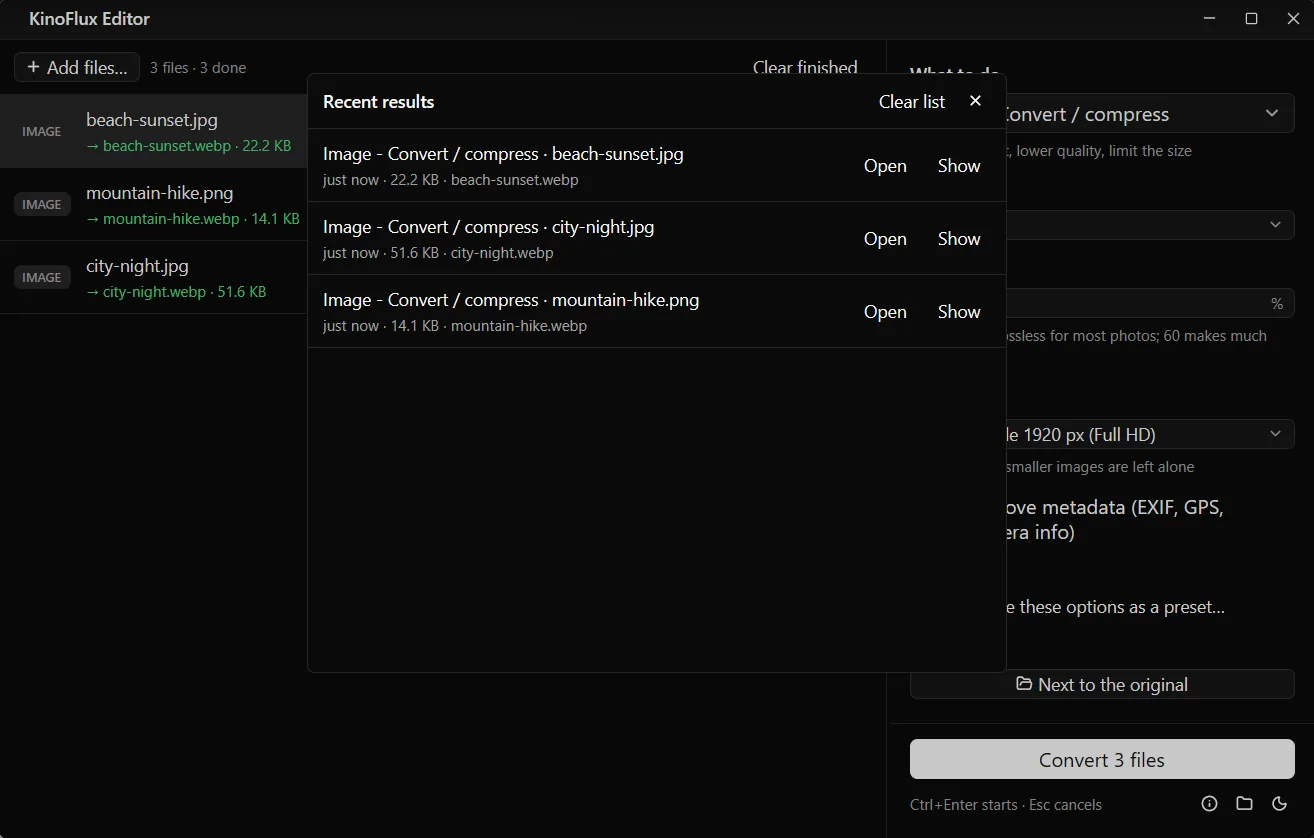The image size is (1314, 838).
Task: Click the just now · 51.6 KB result detail
Action: (x=438, y=253)
